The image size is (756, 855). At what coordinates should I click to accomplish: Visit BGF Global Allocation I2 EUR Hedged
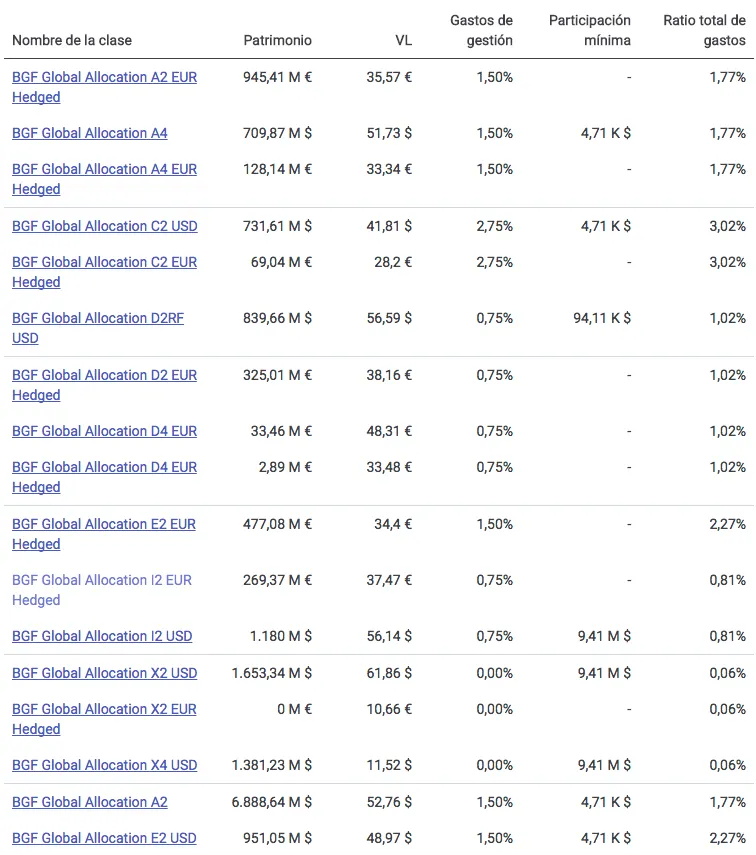pyautogui.click(x=102, y=580)
